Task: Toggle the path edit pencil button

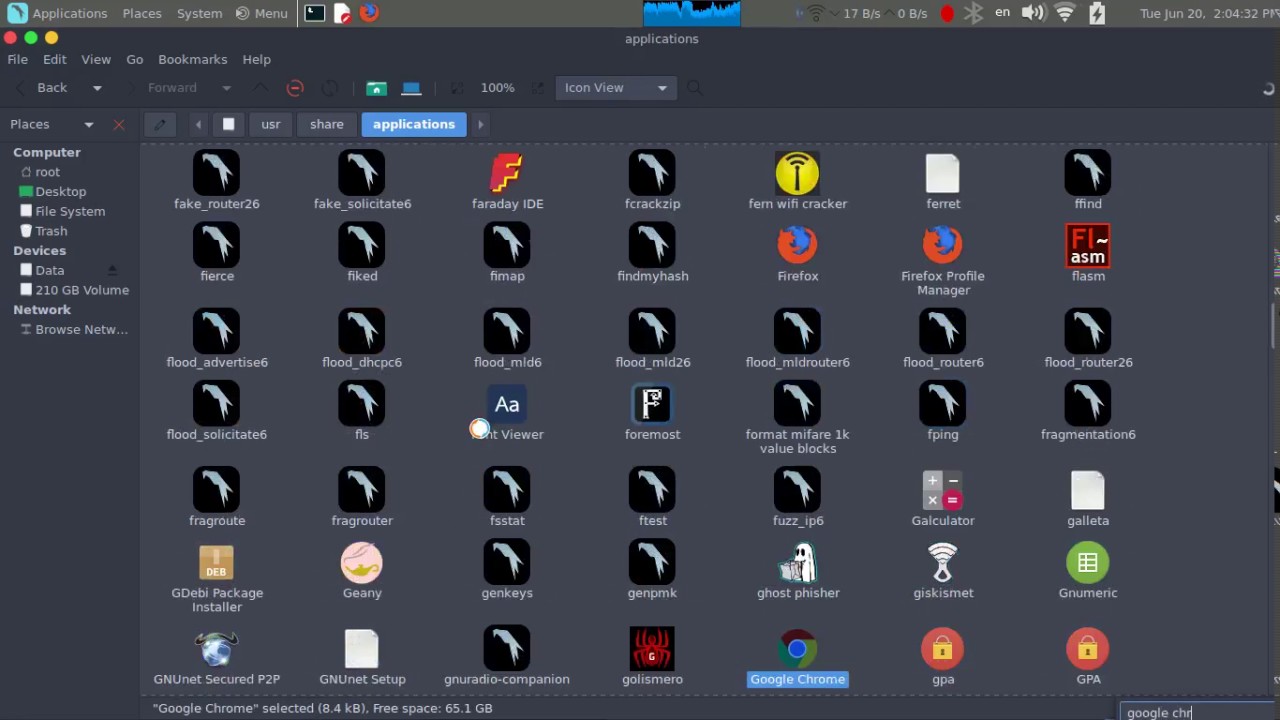Action: point(160,124)
